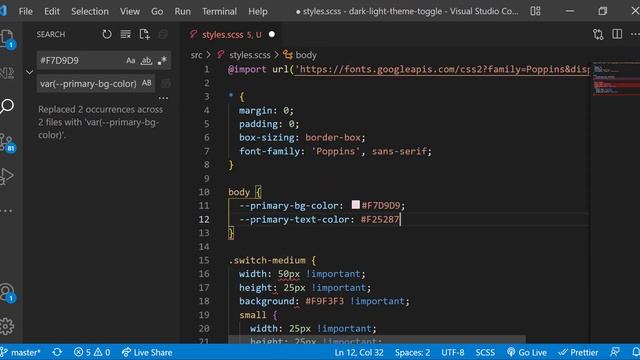Click src in the breadcrumb
Screen dimensions: 640x360
tap(197, 55)
